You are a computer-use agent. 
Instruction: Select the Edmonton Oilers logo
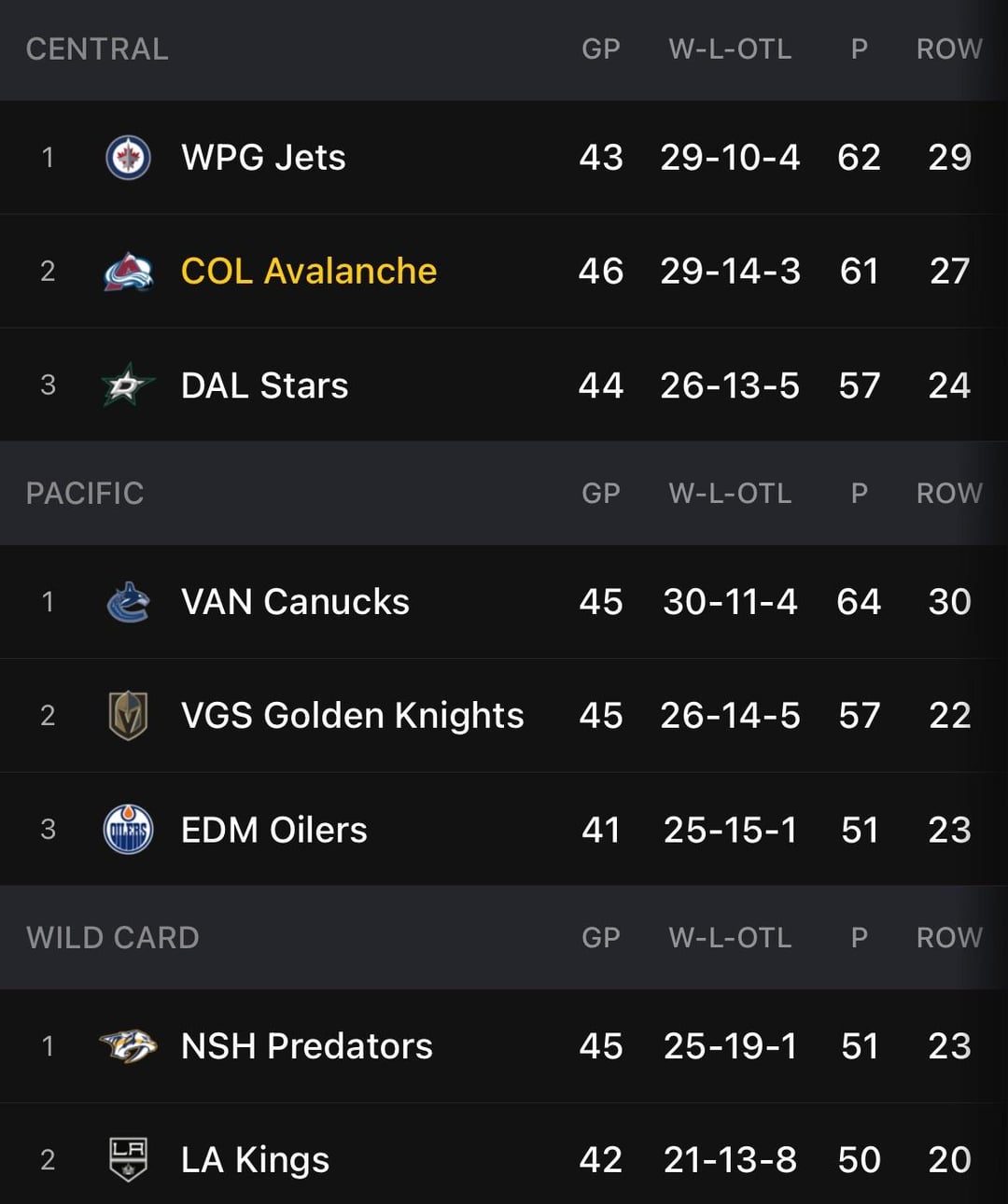128,830
